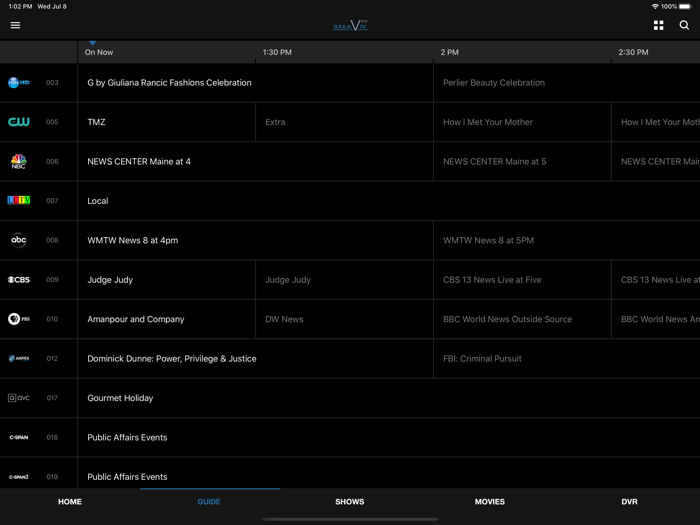Check the Wi-Fi status icon
The height and width of the screenshot is (525, 700).
coord(655,6)
